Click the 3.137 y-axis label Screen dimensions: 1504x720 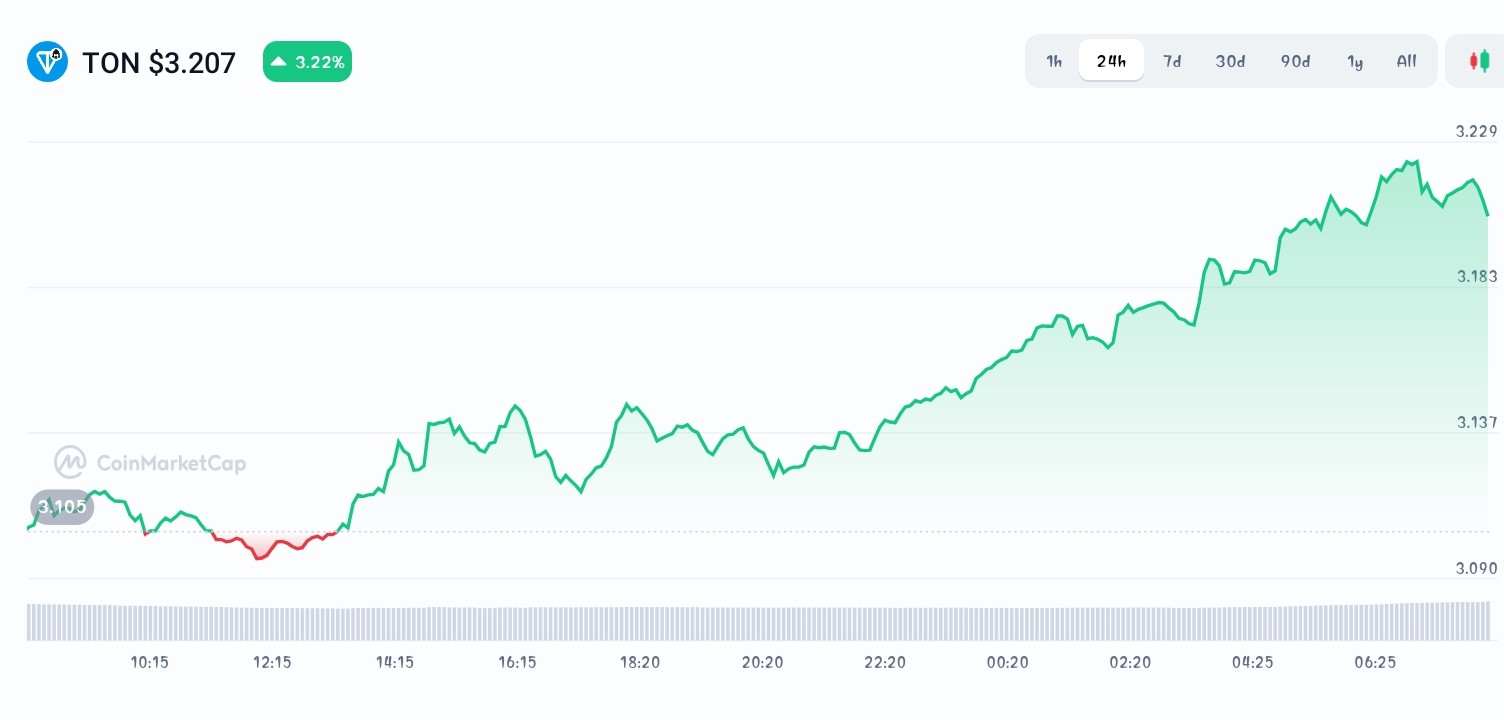coord(1476,422)
